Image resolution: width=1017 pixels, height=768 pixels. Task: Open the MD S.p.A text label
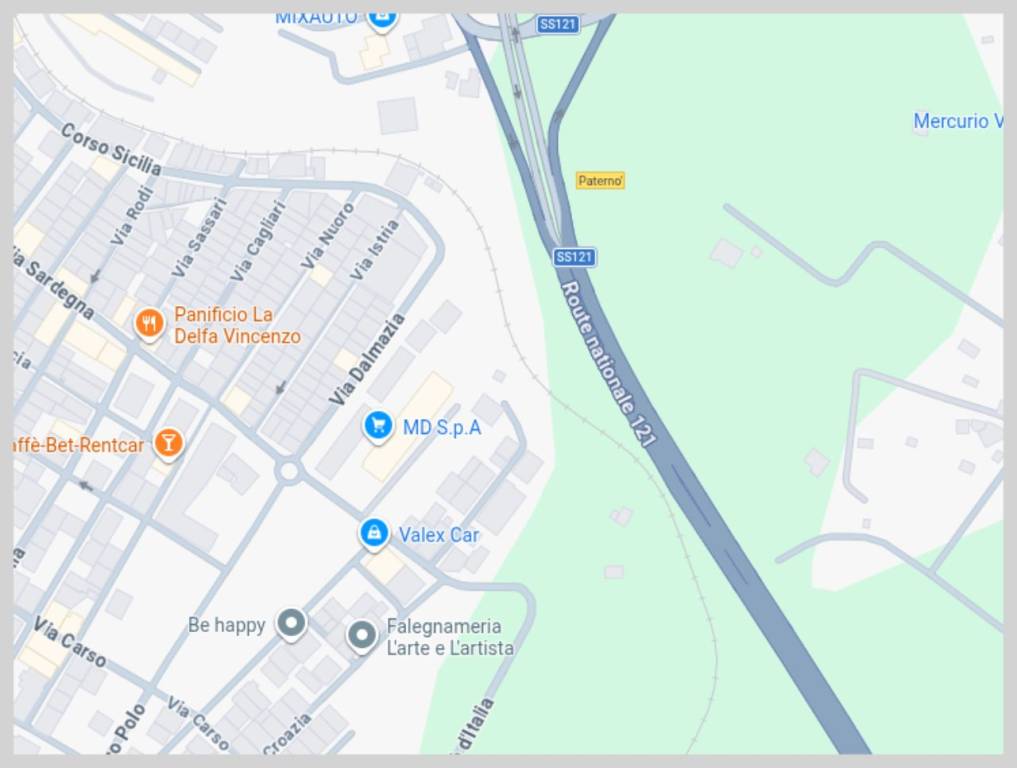(442, 427)
